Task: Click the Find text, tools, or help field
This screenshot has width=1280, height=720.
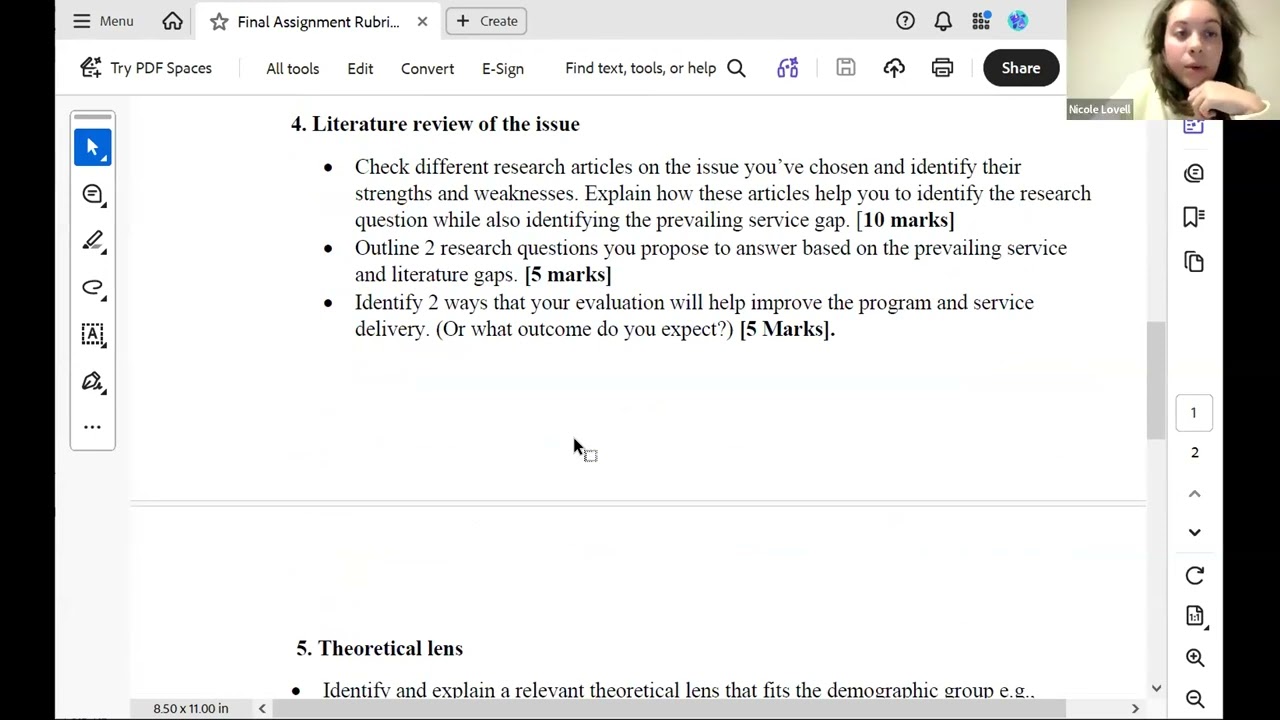Action: (640, 68)
